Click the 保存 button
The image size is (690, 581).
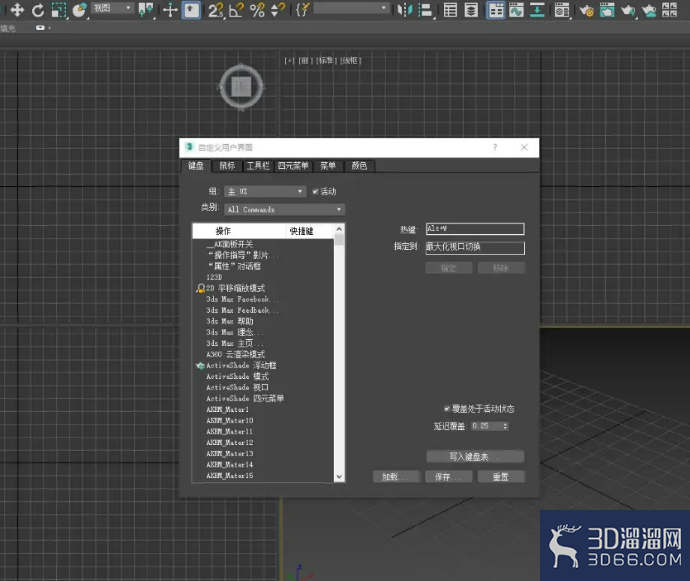tap(448, 477)
